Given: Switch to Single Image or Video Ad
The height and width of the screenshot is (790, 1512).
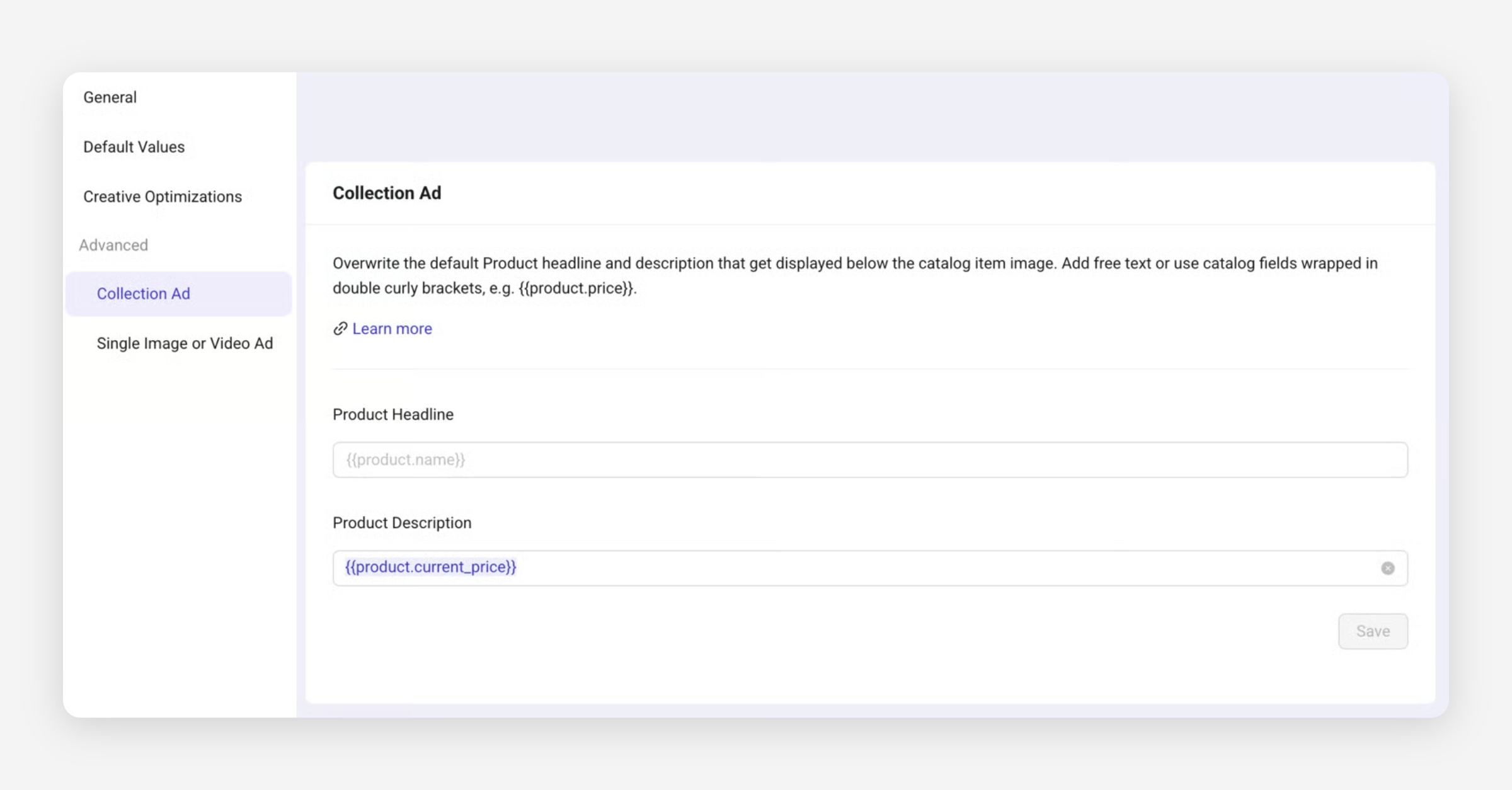Looking at the screenshot, I should click(184, 343).
